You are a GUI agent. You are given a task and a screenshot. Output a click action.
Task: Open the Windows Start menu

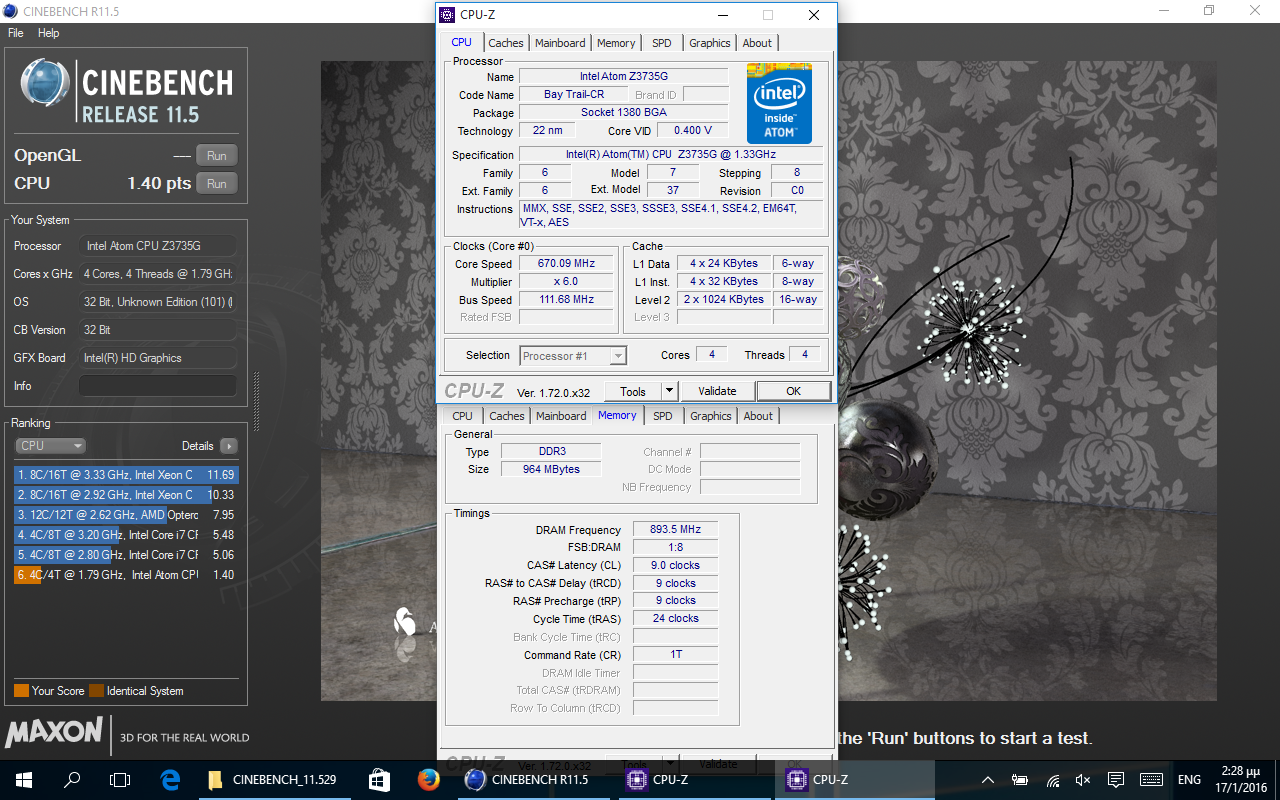[x=24, y=780]
